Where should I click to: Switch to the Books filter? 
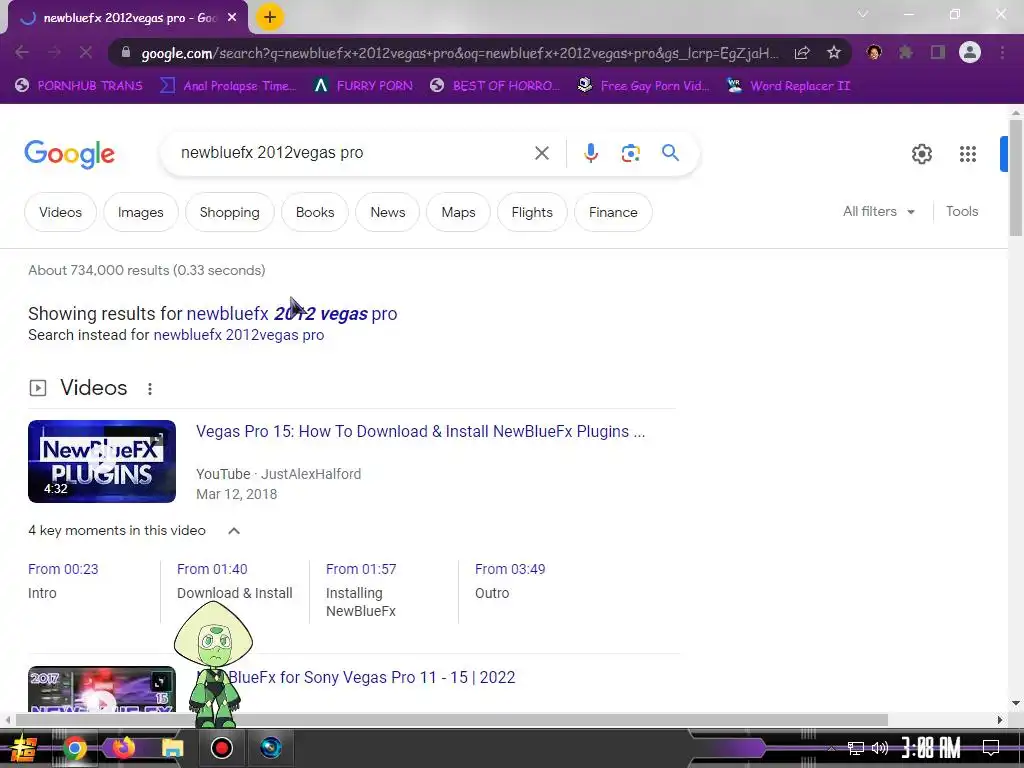[x=315, y=212]
